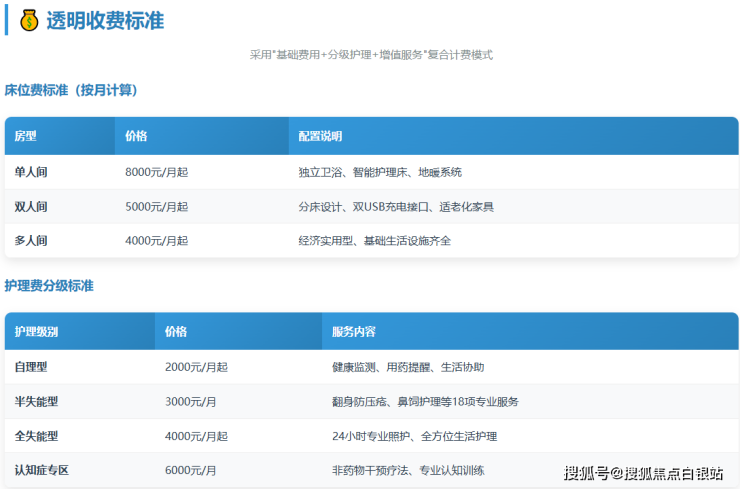The width and height of the screenshot is (740, 489).
Task: Select the 半失能型 care level row
Action: (36, 402)
